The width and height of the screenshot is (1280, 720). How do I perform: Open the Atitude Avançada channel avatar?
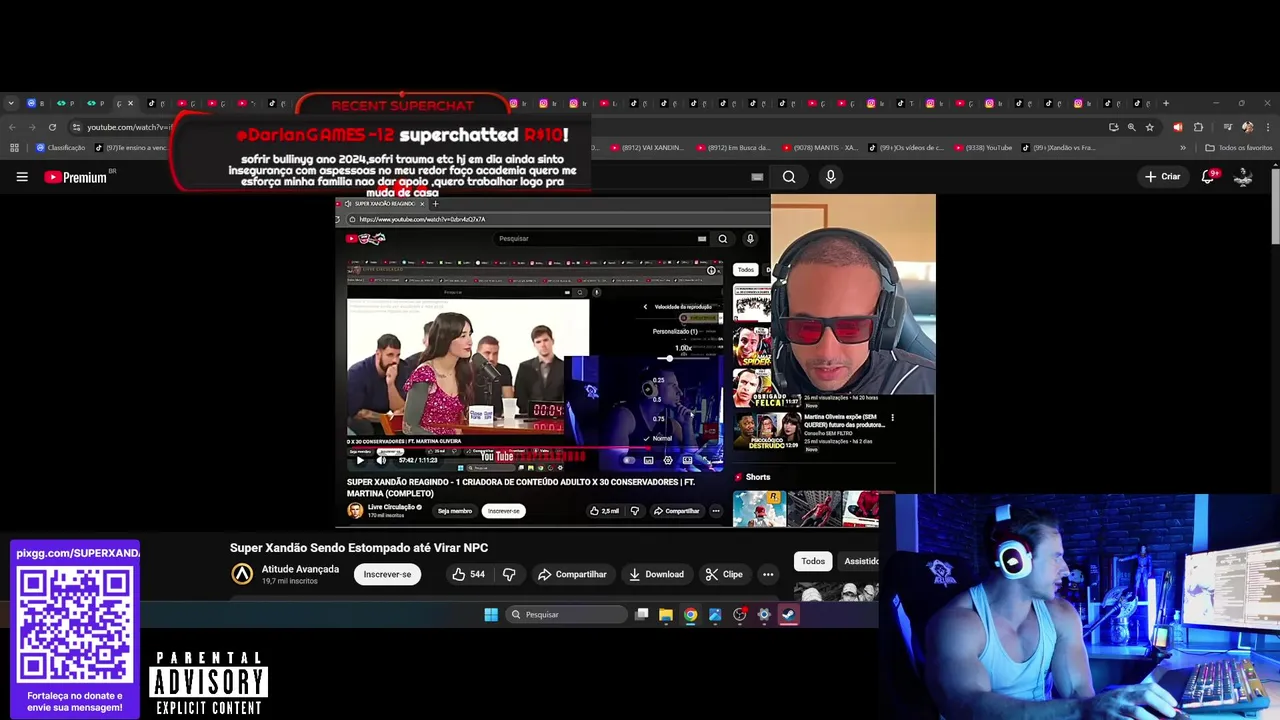point(242,573)
